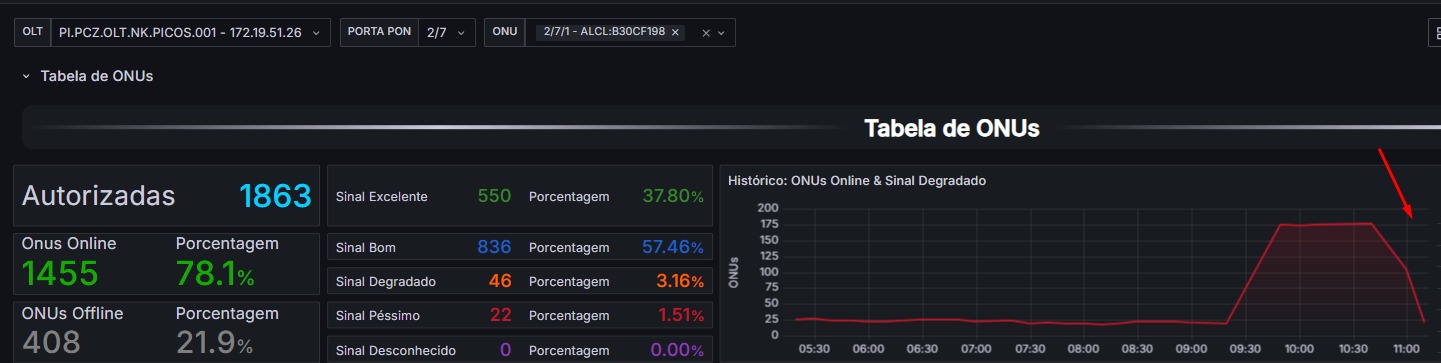Click the Sinal Péssimo 22 value
Screen dimensions: 1441x363
click(x=501, y=315)
